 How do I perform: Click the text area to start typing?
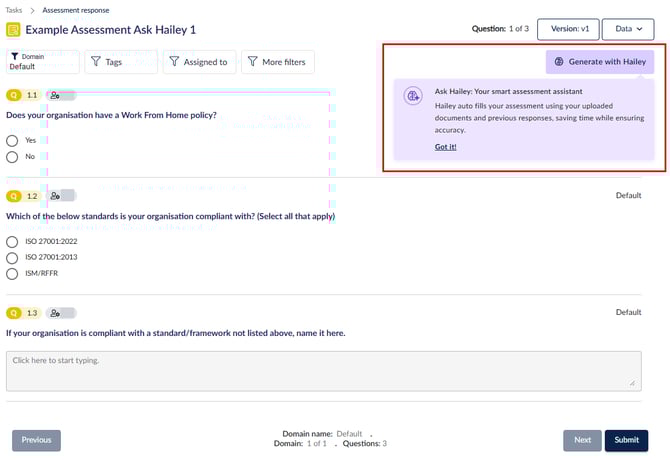point(323,369)
